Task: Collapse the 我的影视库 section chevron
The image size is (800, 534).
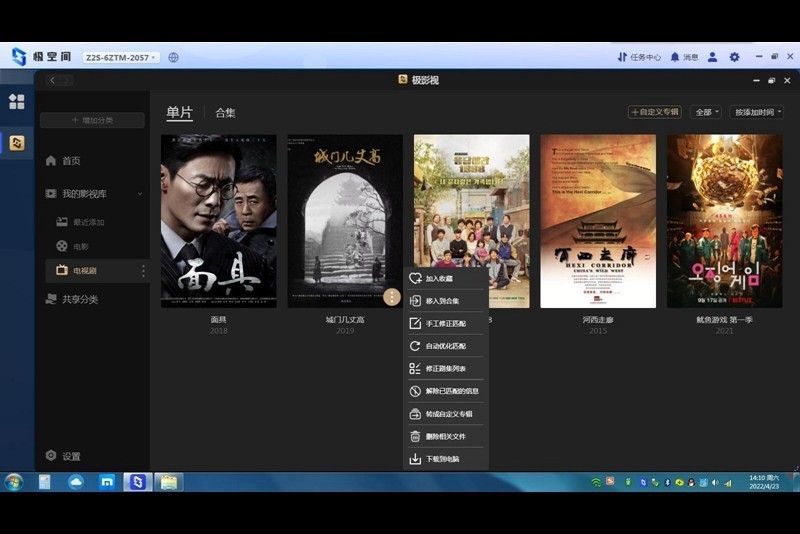Action: click(140, 194)
